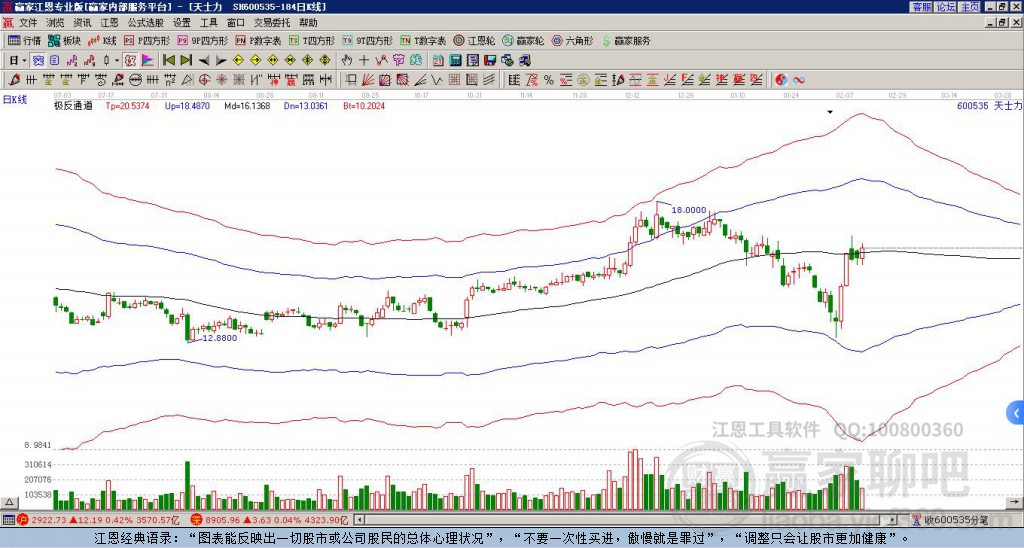Open the T数字表 tool
This screenshot has width=1024, height=548.
tap(423, 40)
